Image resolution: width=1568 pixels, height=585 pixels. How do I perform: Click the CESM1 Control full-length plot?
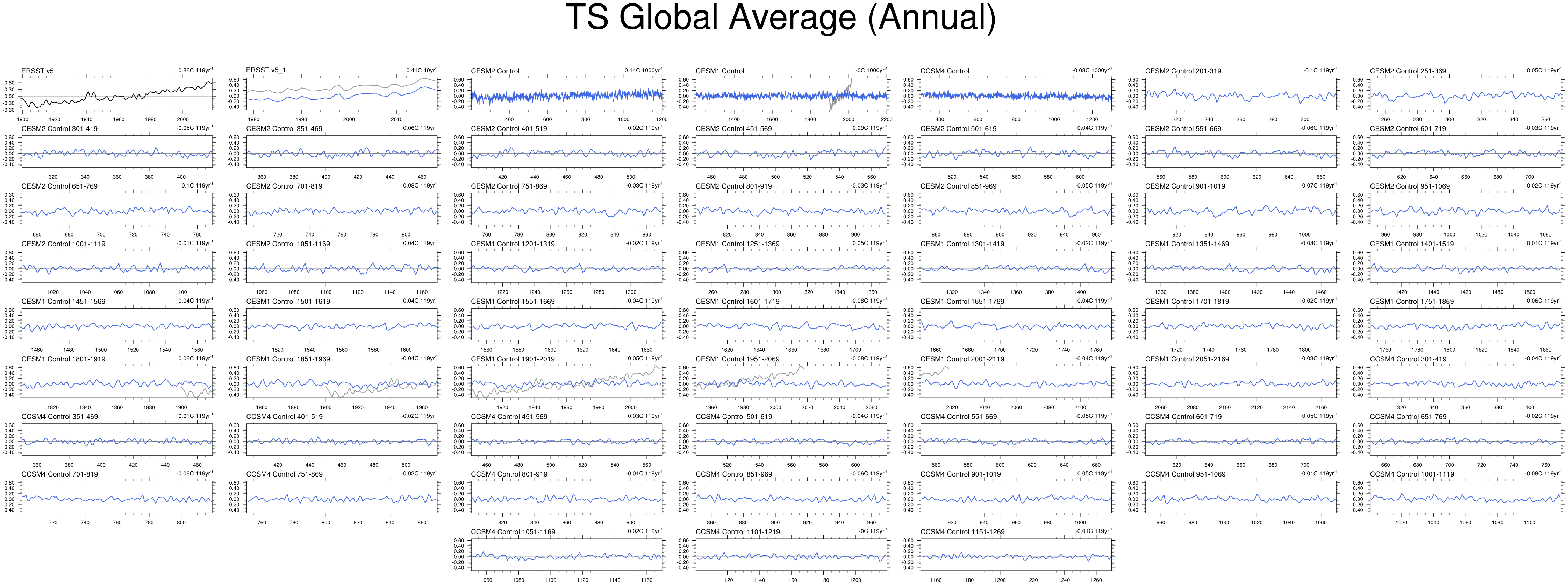pyautogui.click(x=791, y=93)
